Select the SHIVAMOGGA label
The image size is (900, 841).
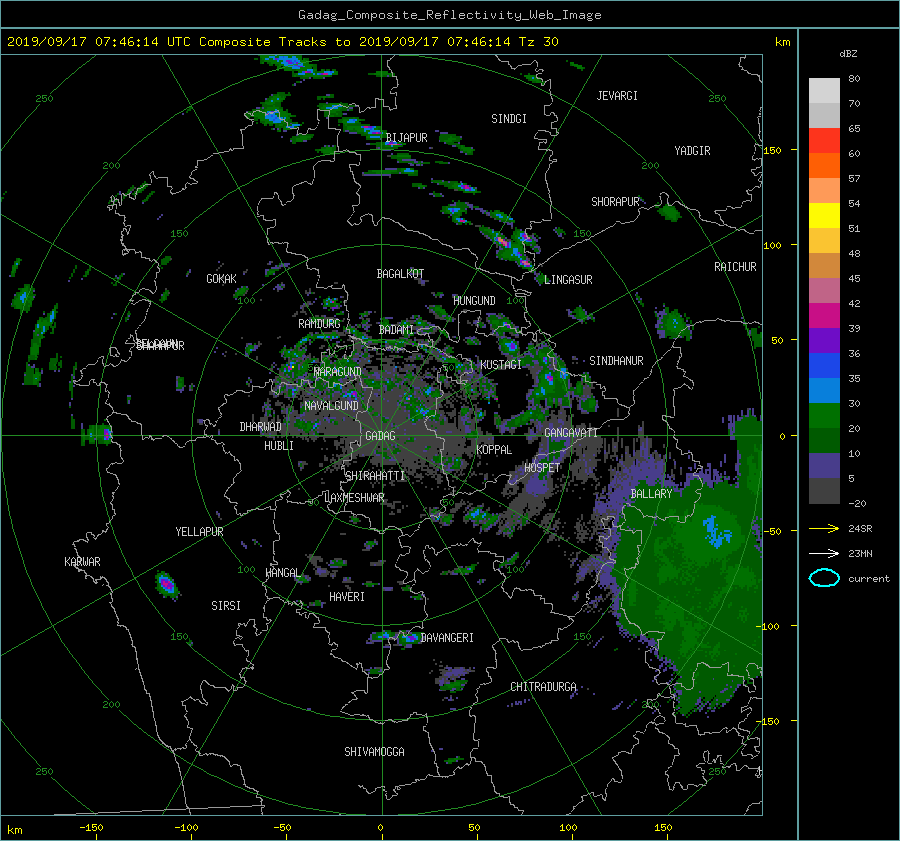coord(374,752)
